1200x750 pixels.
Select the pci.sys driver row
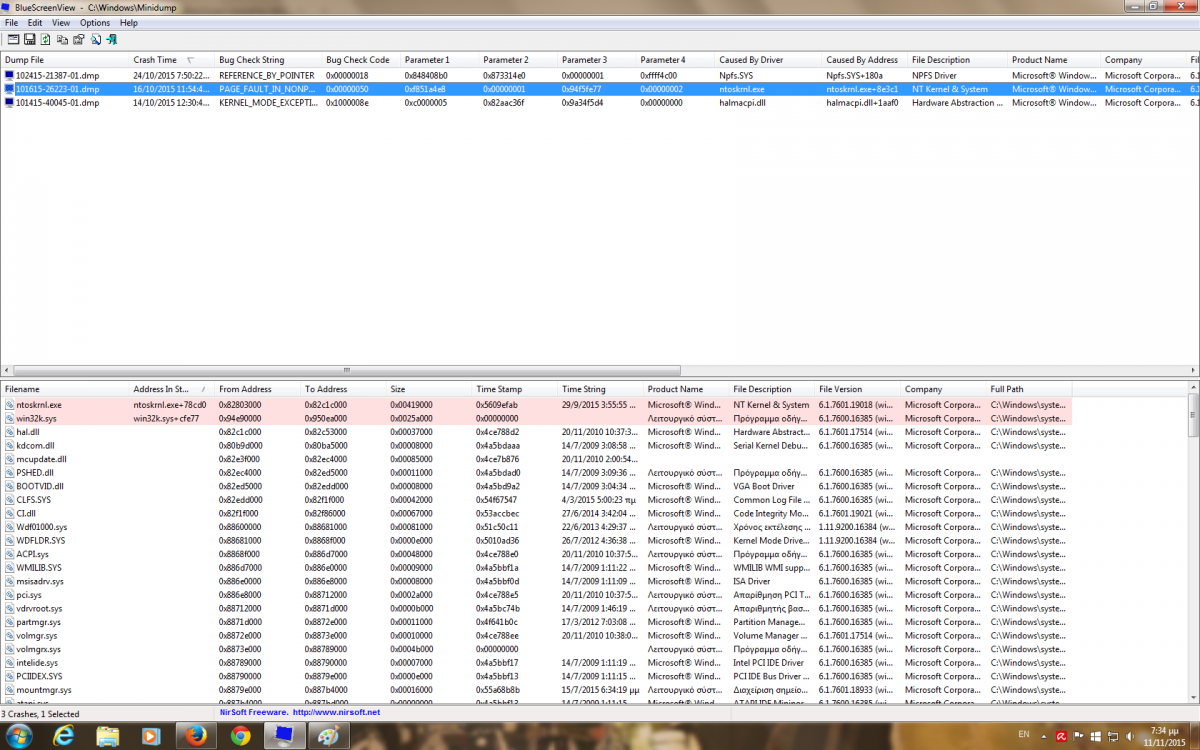535,594
